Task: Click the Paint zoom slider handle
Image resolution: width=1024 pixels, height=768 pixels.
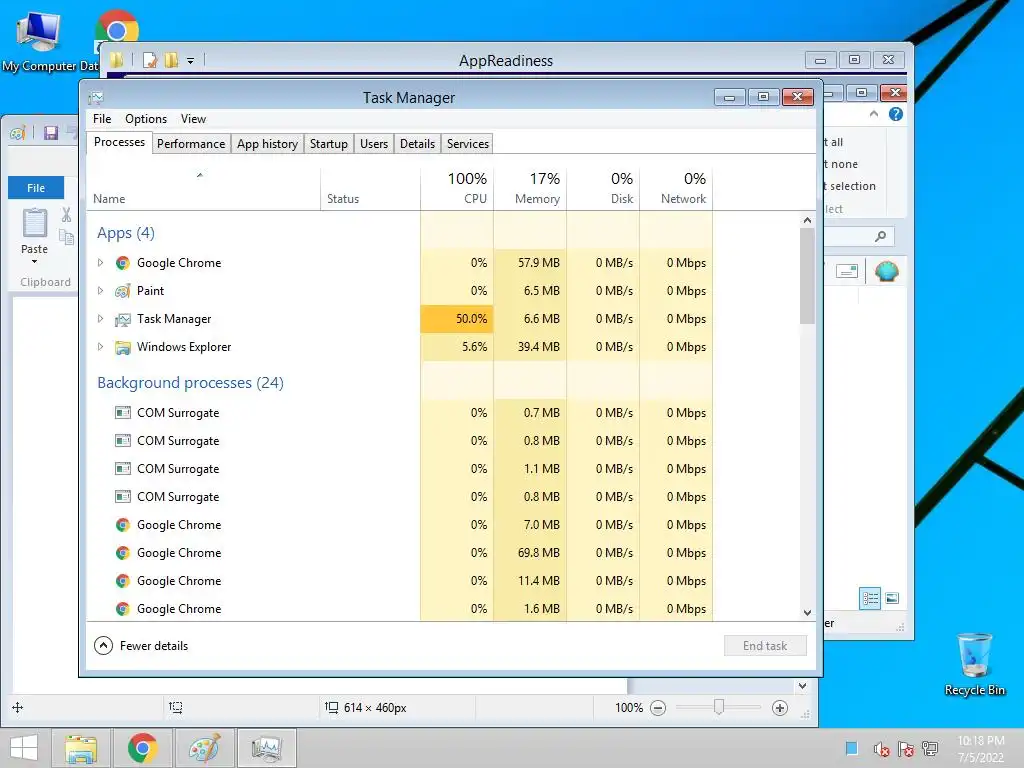Action: coord(719,707)
